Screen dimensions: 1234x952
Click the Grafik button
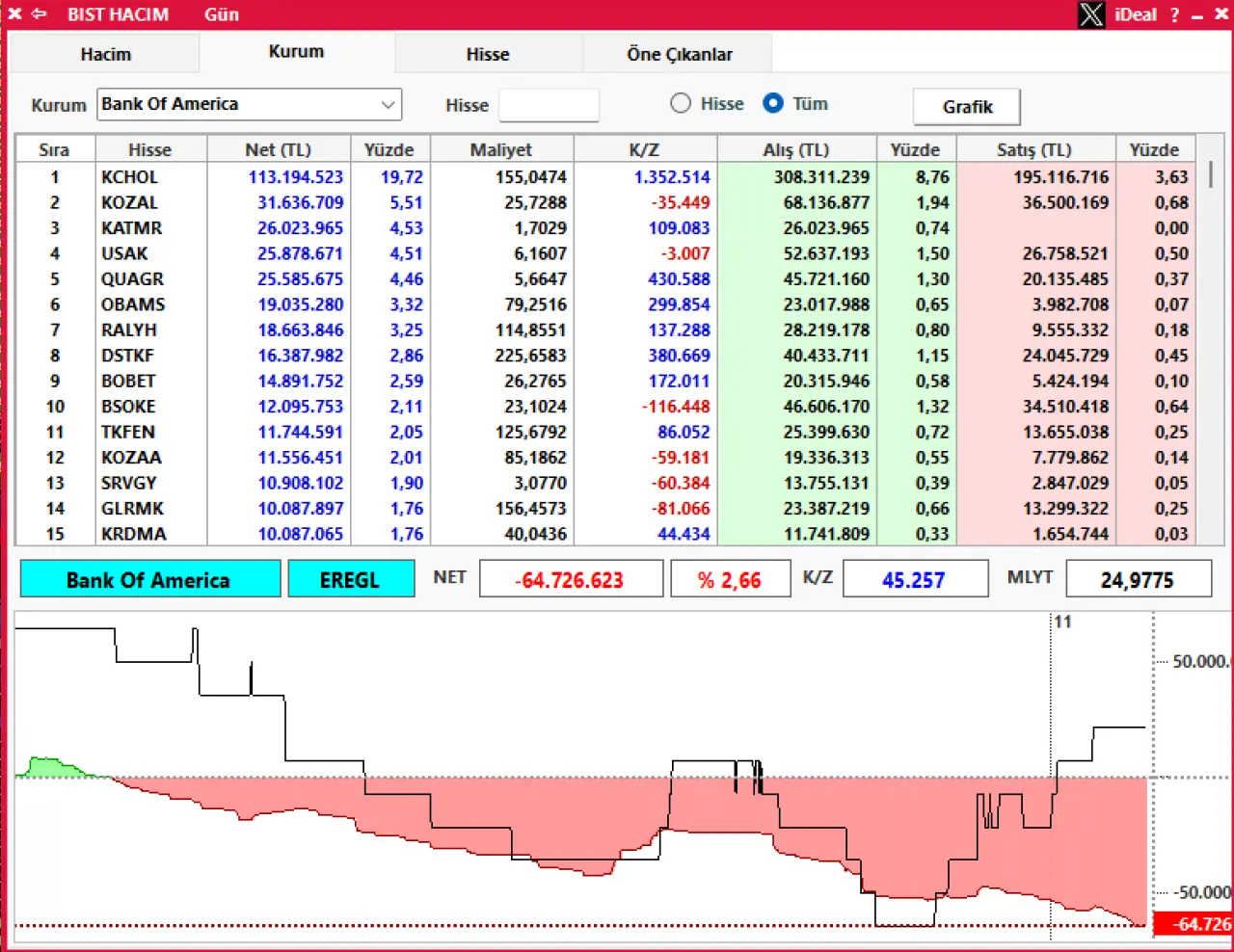967,107
